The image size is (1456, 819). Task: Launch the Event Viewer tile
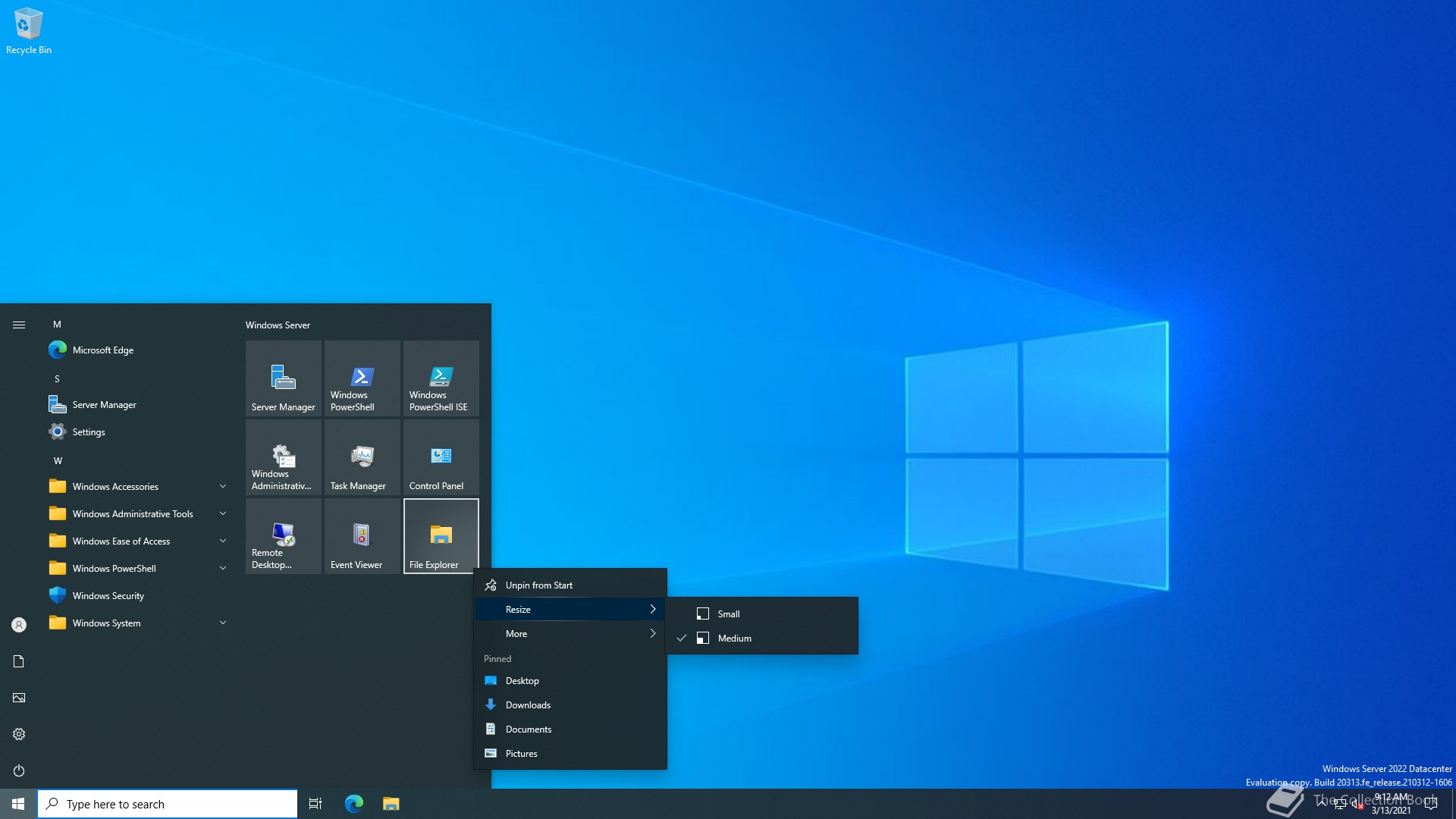click(362, 535)
